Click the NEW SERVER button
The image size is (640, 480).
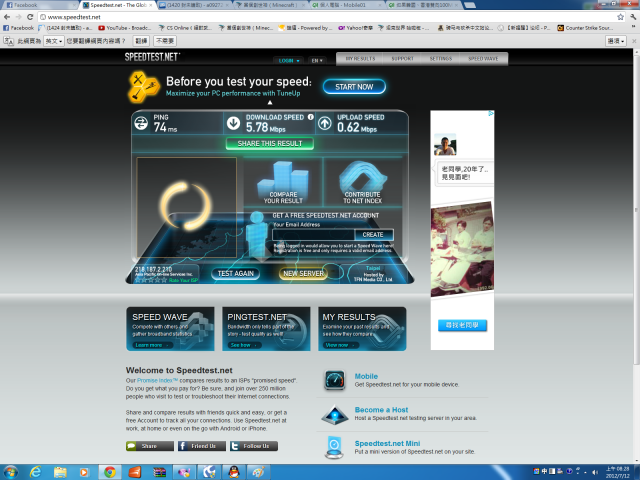click(303, 273)
